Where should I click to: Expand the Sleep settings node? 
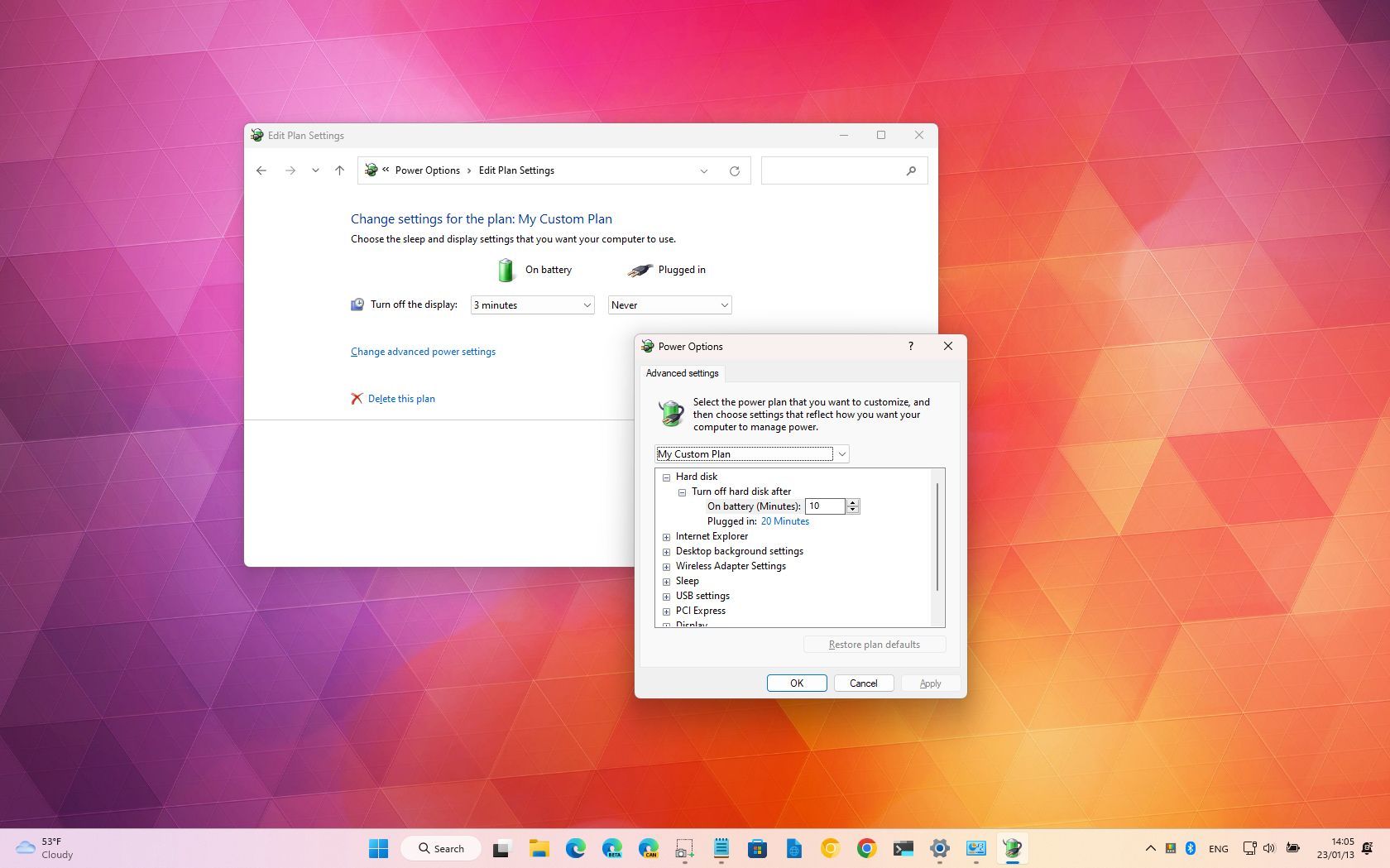point(667,582)
